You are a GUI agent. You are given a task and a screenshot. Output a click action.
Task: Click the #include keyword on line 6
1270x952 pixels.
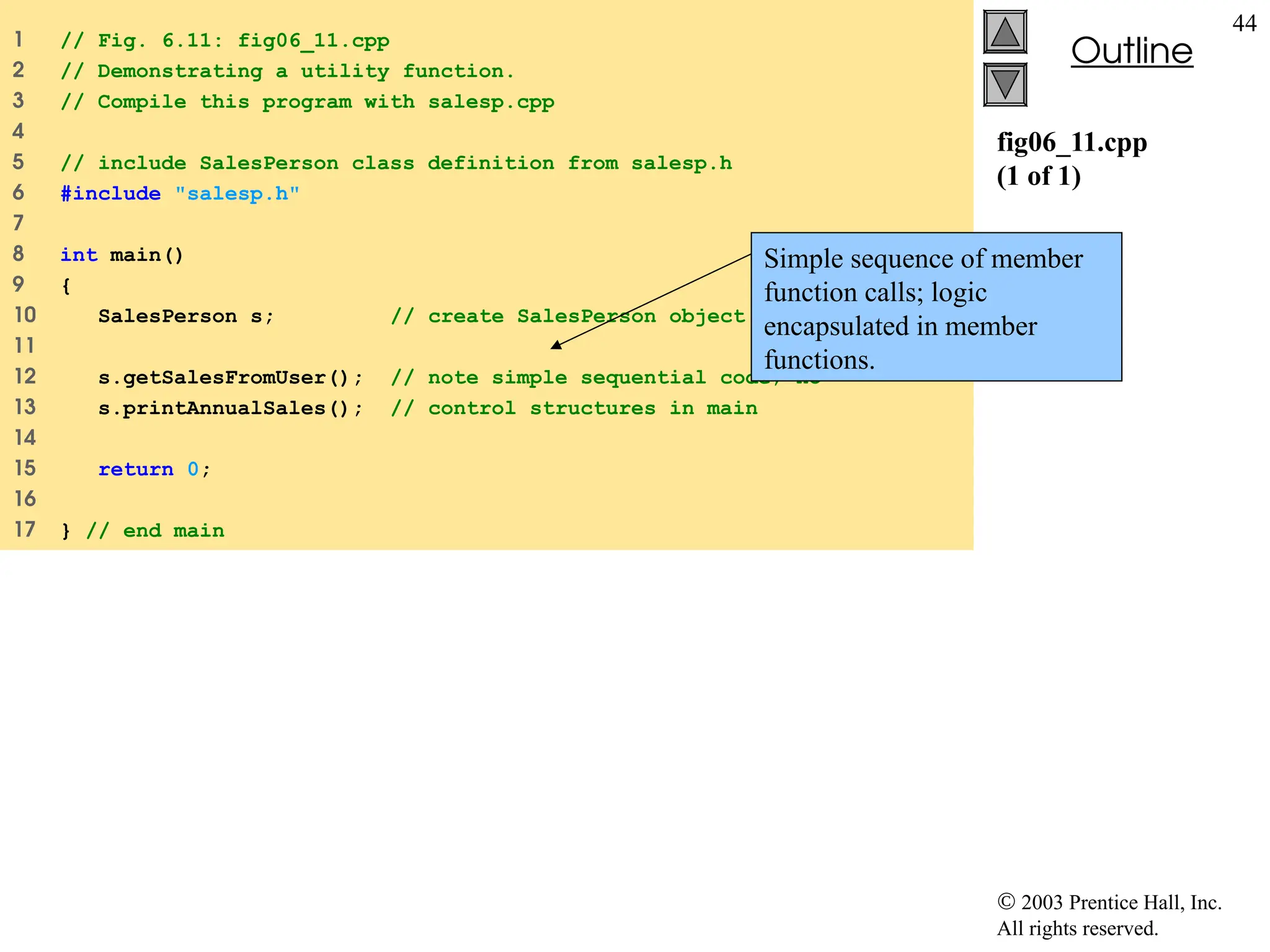pyautogui.click(x=110, y=193)
